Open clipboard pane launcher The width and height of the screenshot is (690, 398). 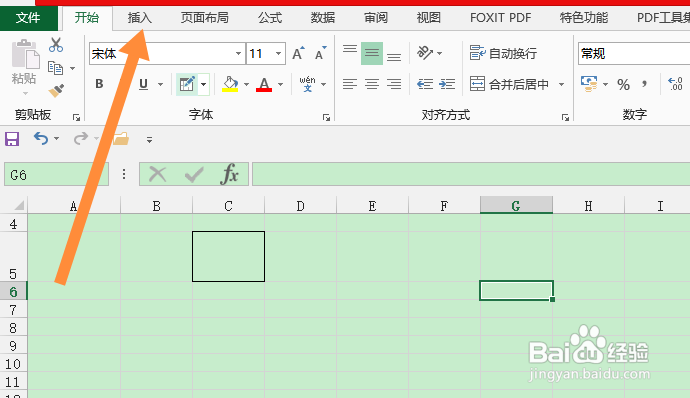click(76, 117)
